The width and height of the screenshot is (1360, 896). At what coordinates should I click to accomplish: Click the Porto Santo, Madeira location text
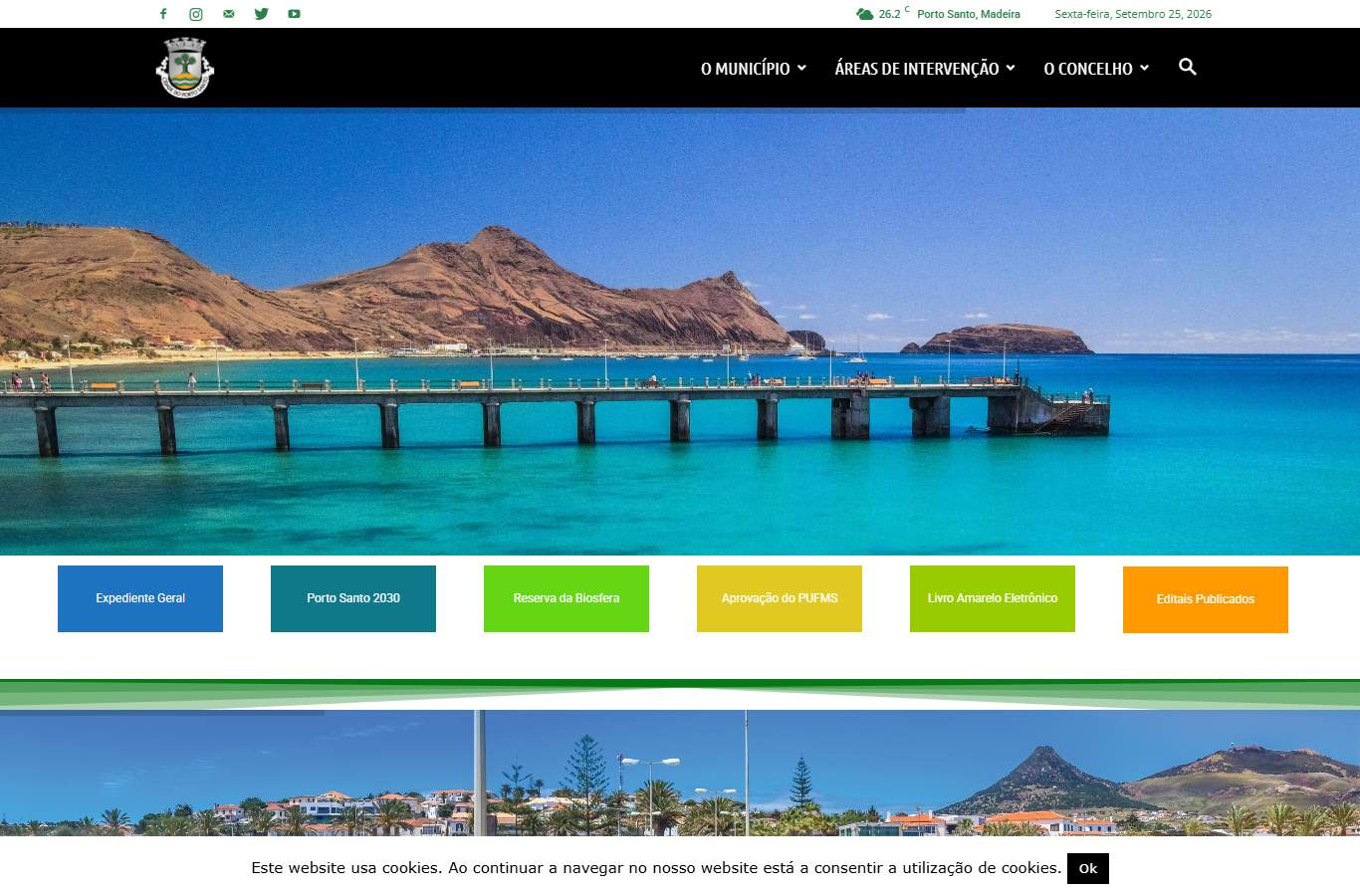point(969,14)
